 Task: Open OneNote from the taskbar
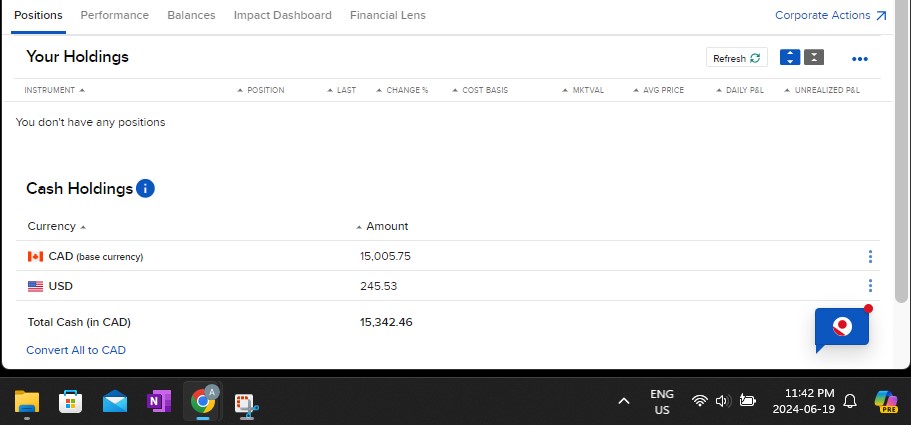click(x=158, y=402)
